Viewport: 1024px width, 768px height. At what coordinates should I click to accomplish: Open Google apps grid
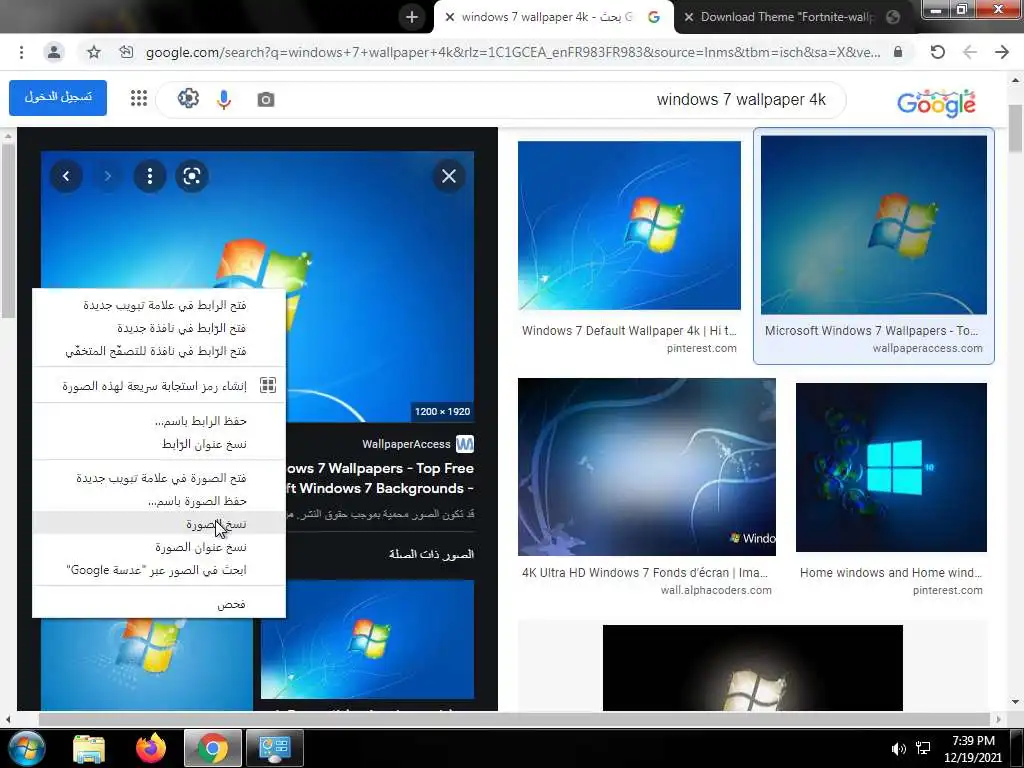(x=138, y=99)
